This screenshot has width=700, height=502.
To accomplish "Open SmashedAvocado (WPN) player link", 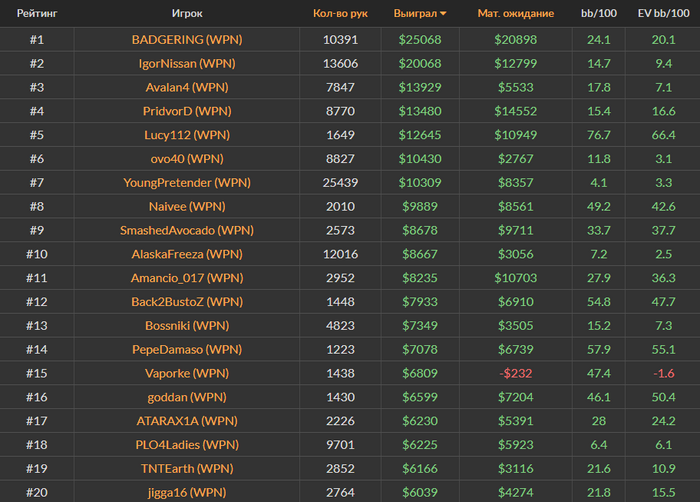I will click(187, 230).
